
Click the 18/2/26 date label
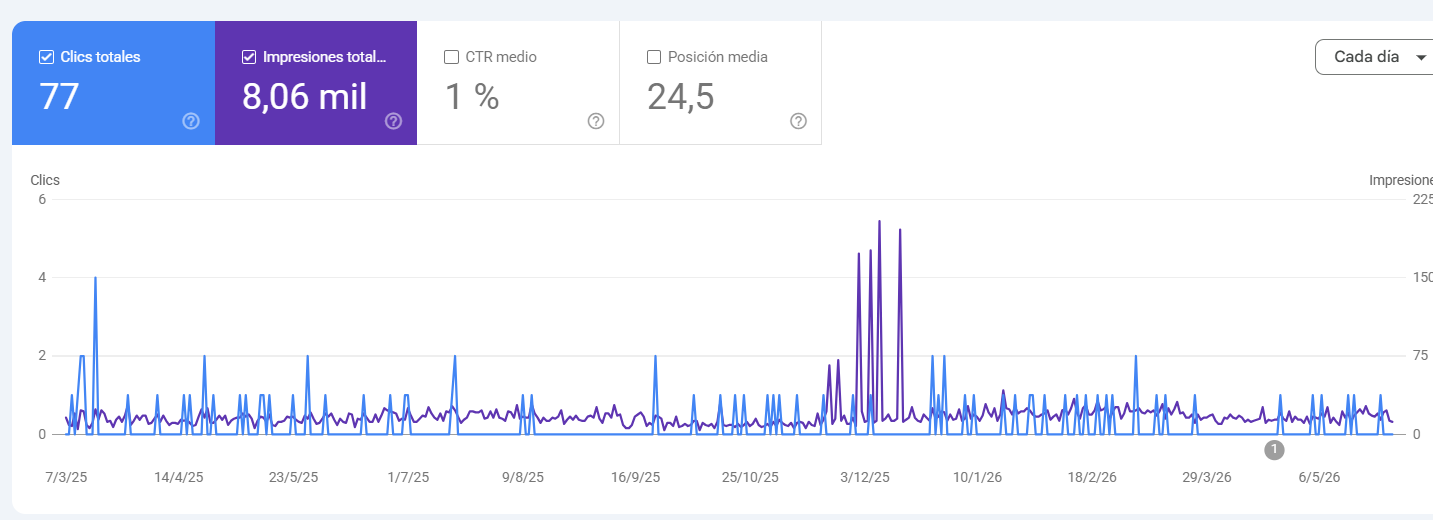click(x=1092, y=477)
